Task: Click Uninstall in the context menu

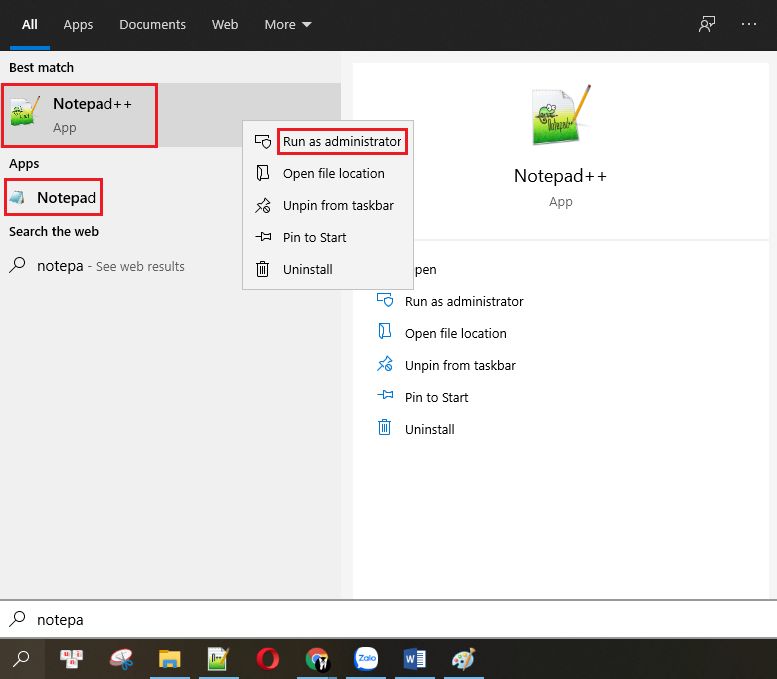Action: point(307,270)
